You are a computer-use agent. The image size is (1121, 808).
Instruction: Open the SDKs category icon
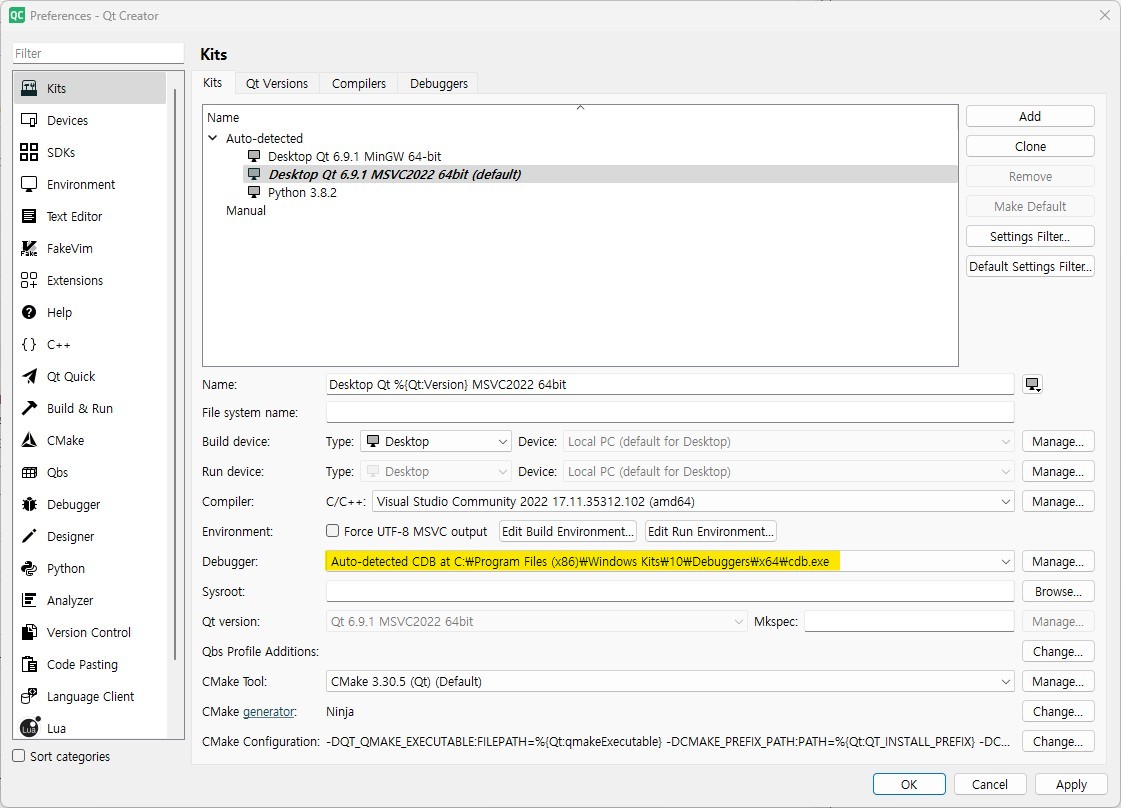(x=29, y=152)
